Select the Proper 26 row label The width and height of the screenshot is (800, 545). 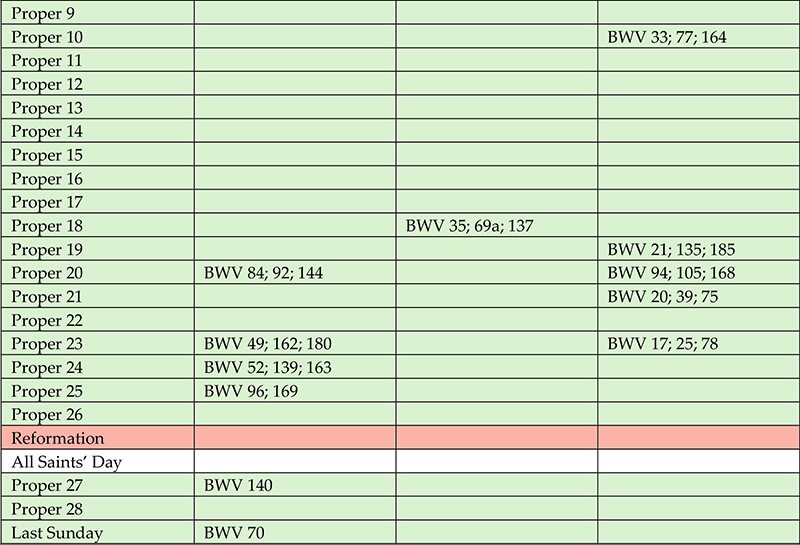(97, 414)
